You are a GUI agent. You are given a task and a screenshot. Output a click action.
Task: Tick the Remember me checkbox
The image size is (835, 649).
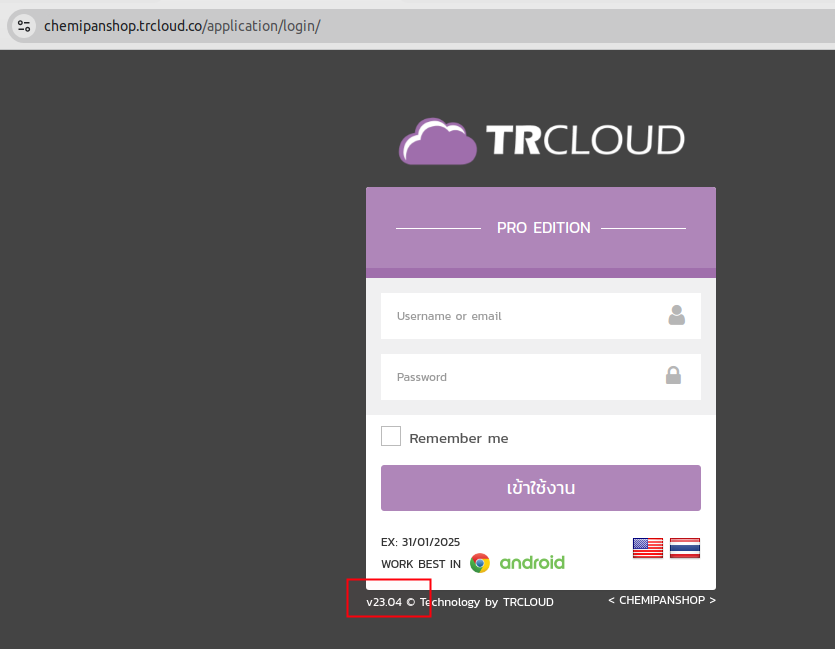point(391,436)
